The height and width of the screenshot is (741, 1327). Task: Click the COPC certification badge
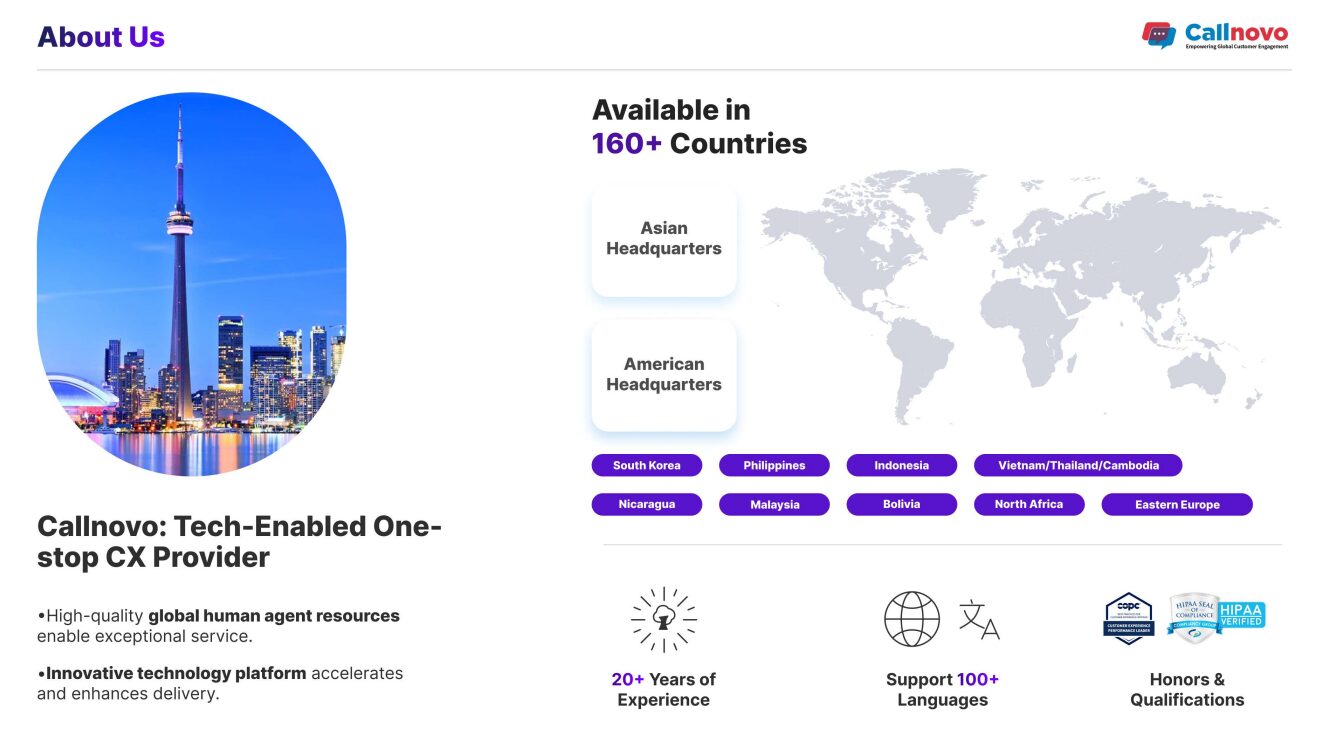point(1129,618)
